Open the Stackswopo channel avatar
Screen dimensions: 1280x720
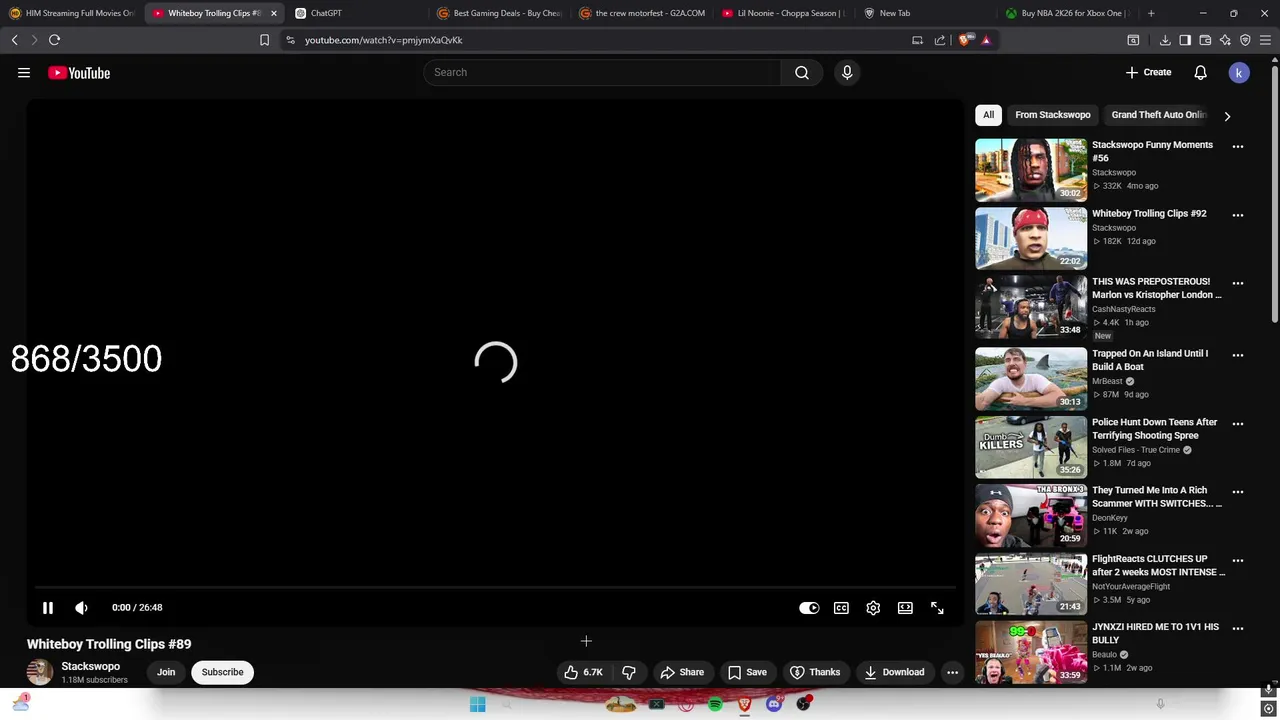pyautogui.click(x=40, y=672)
